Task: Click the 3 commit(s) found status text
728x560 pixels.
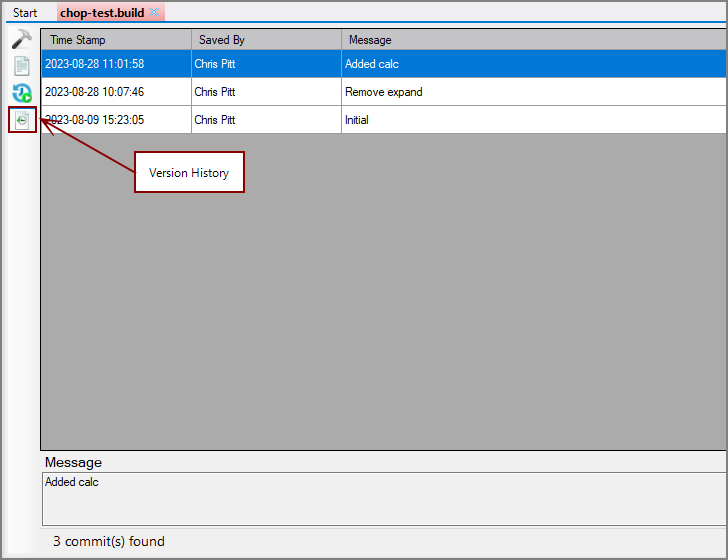Action: coord(109,541)
